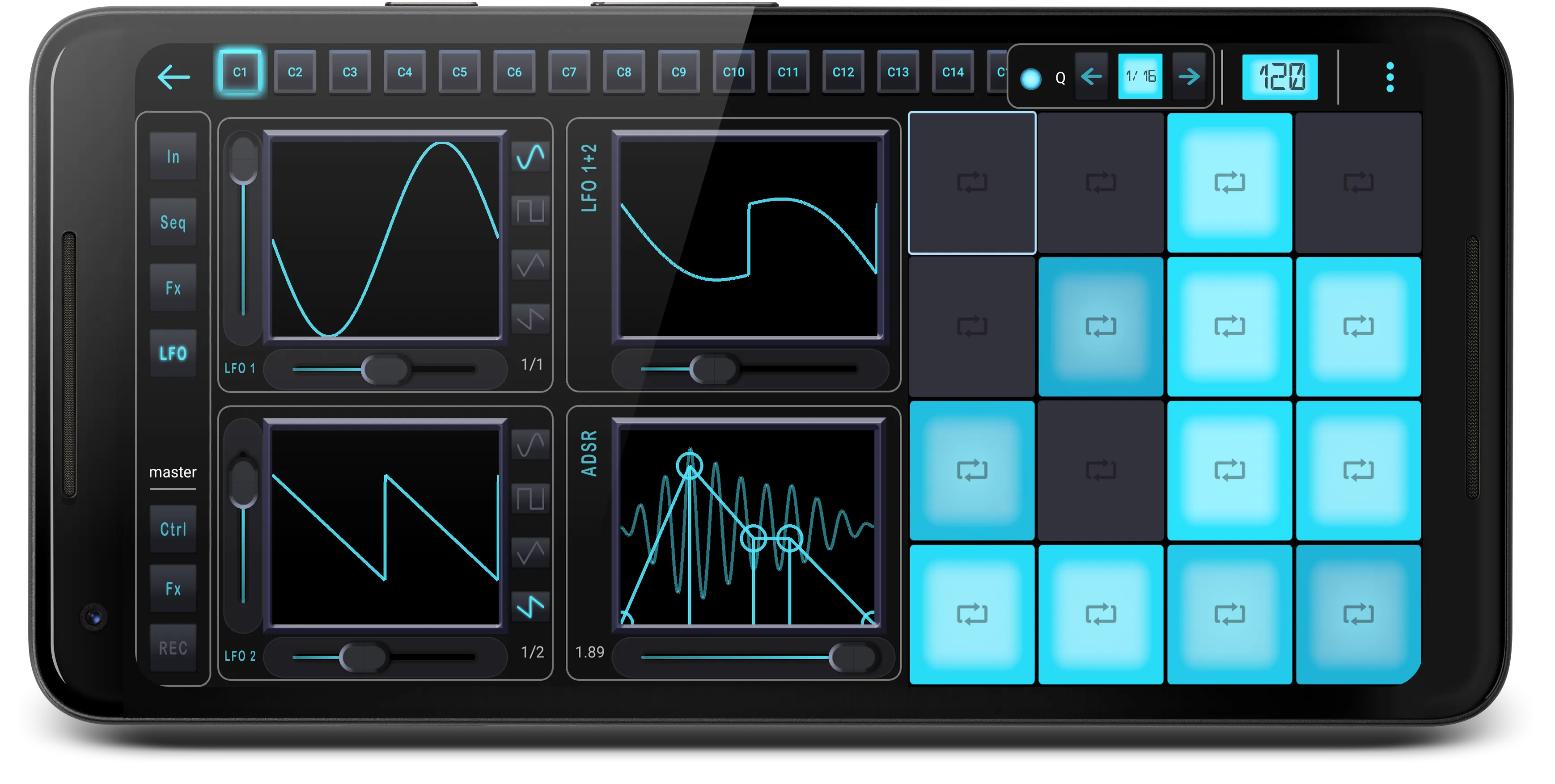Open the three-dot overflow menu
The width and height of the screenshot is (1555, 784).
coord(1390,77)
